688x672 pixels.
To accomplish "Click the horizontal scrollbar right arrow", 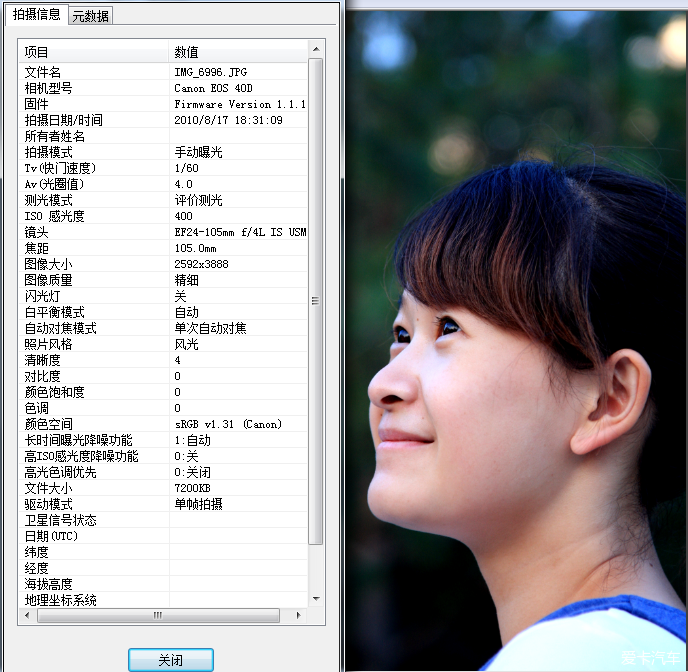I will (x=298, y=615).
